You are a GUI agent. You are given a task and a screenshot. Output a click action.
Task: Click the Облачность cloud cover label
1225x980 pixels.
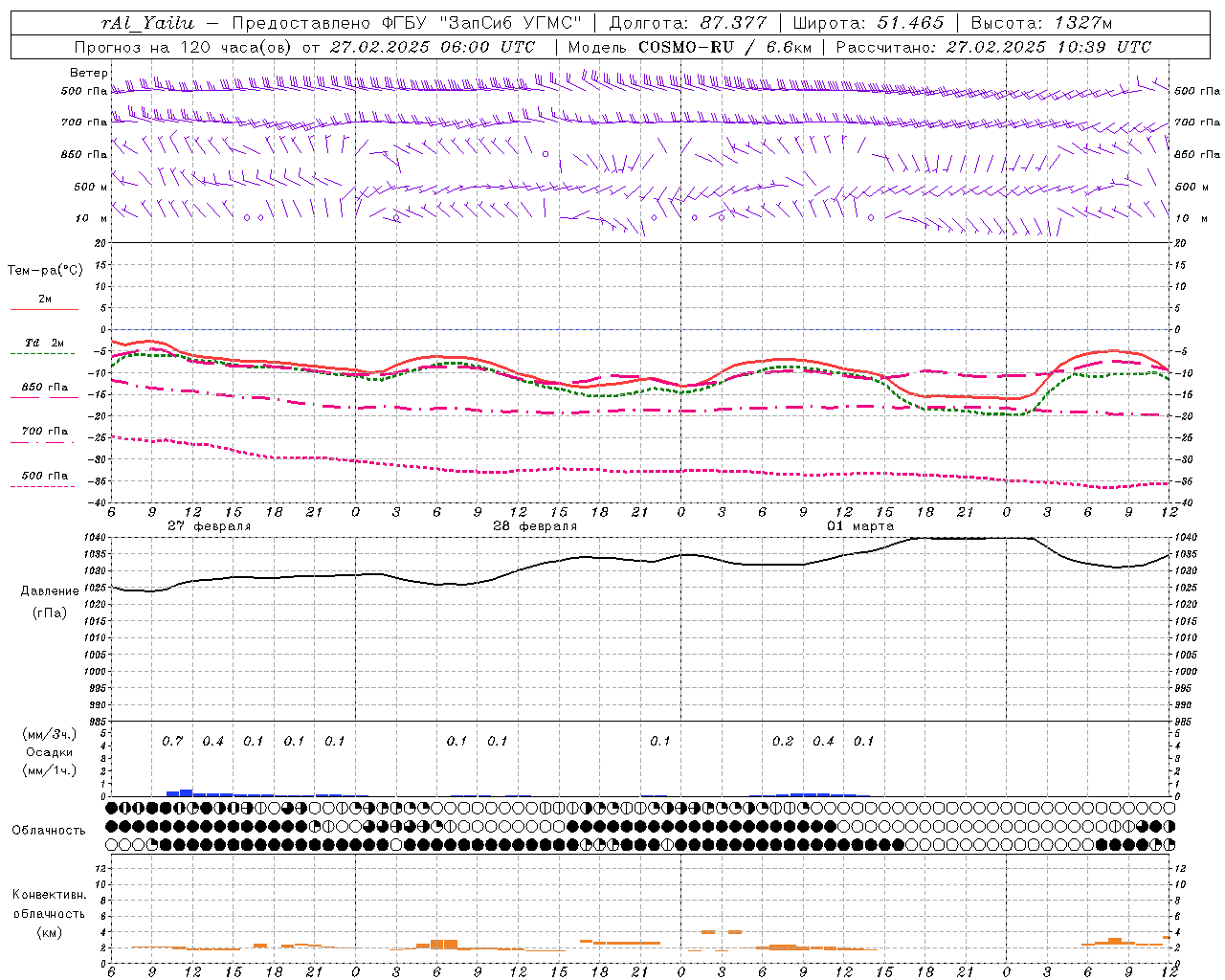click(49, 830)
